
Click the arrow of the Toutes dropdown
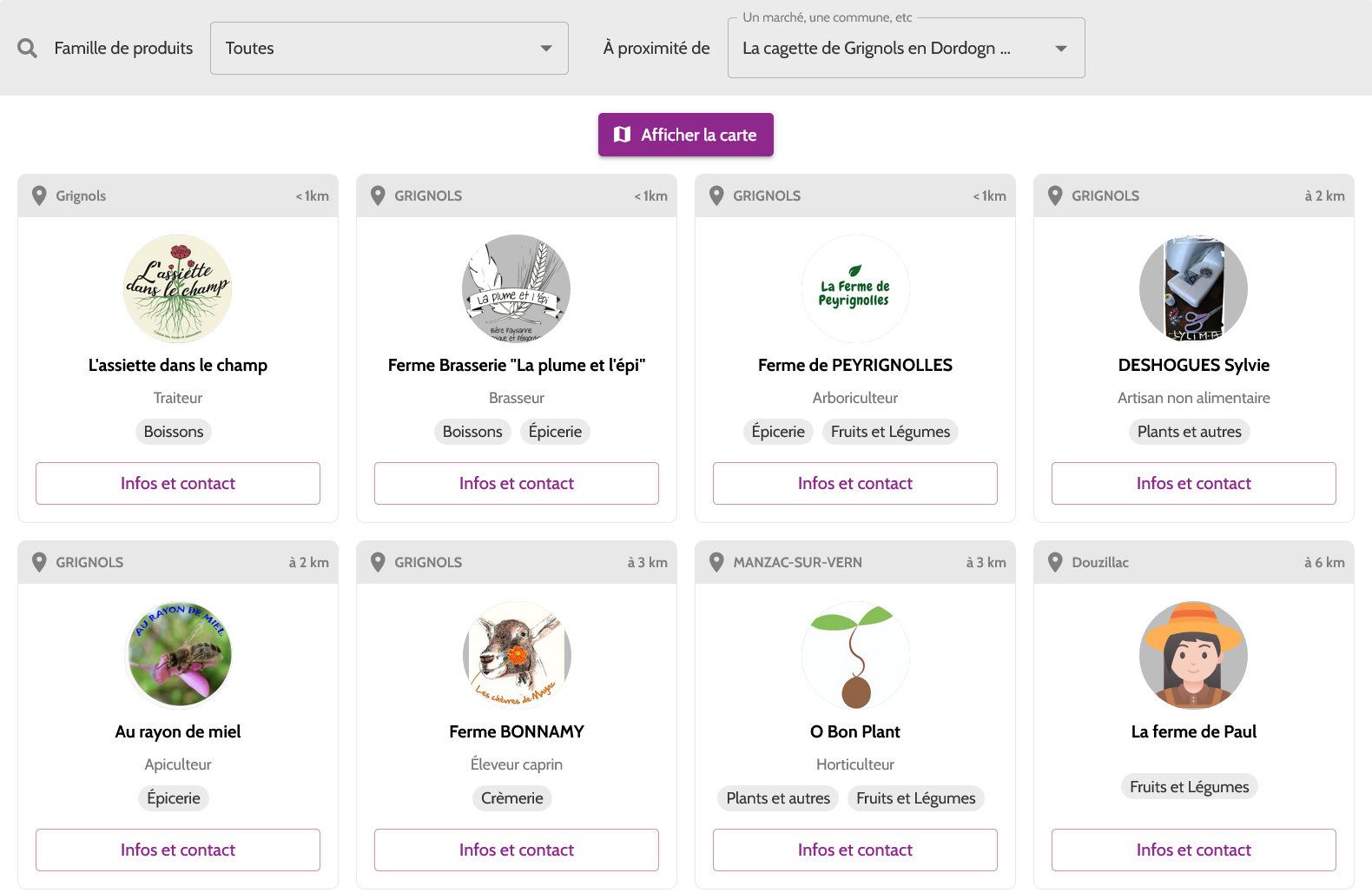click(x=546, y=49)
